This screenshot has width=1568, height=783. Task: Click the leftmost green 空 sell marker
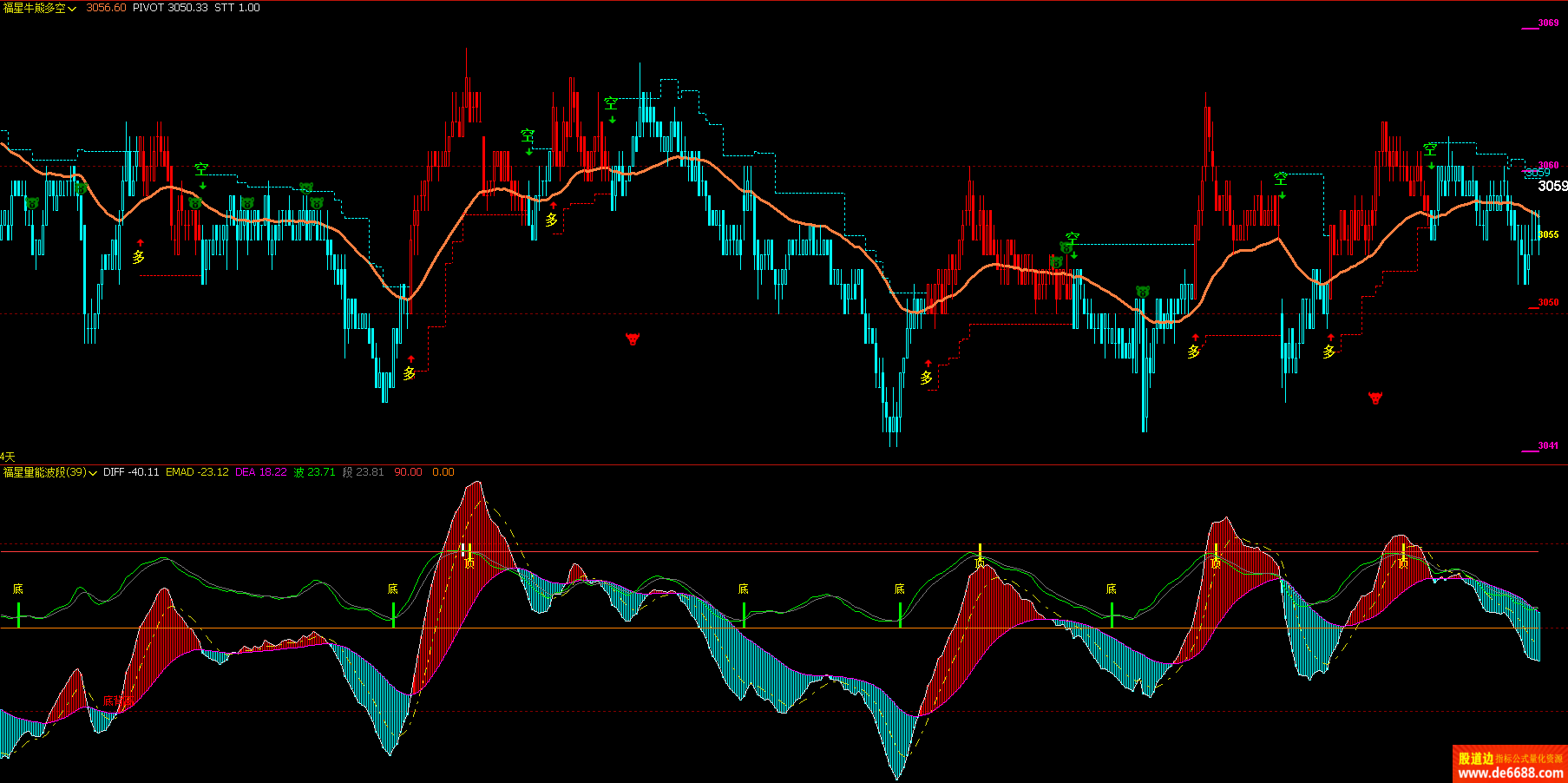[x=201, y=169]
